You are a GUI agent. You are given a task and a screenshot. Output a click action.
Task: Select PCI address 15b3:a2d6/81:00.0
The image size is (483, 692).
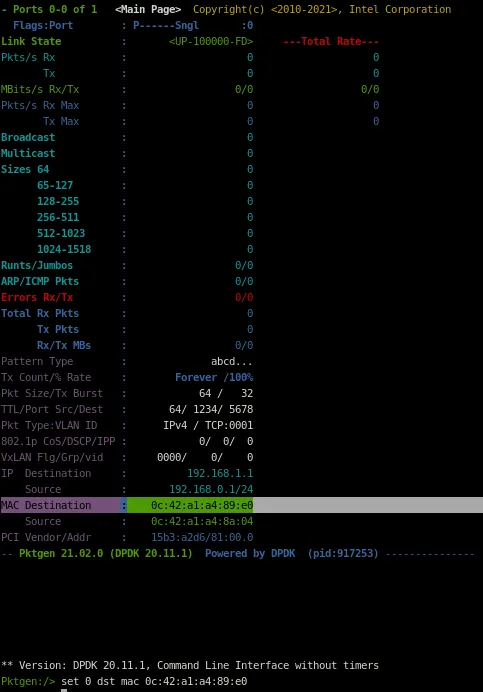coord(202,537)
